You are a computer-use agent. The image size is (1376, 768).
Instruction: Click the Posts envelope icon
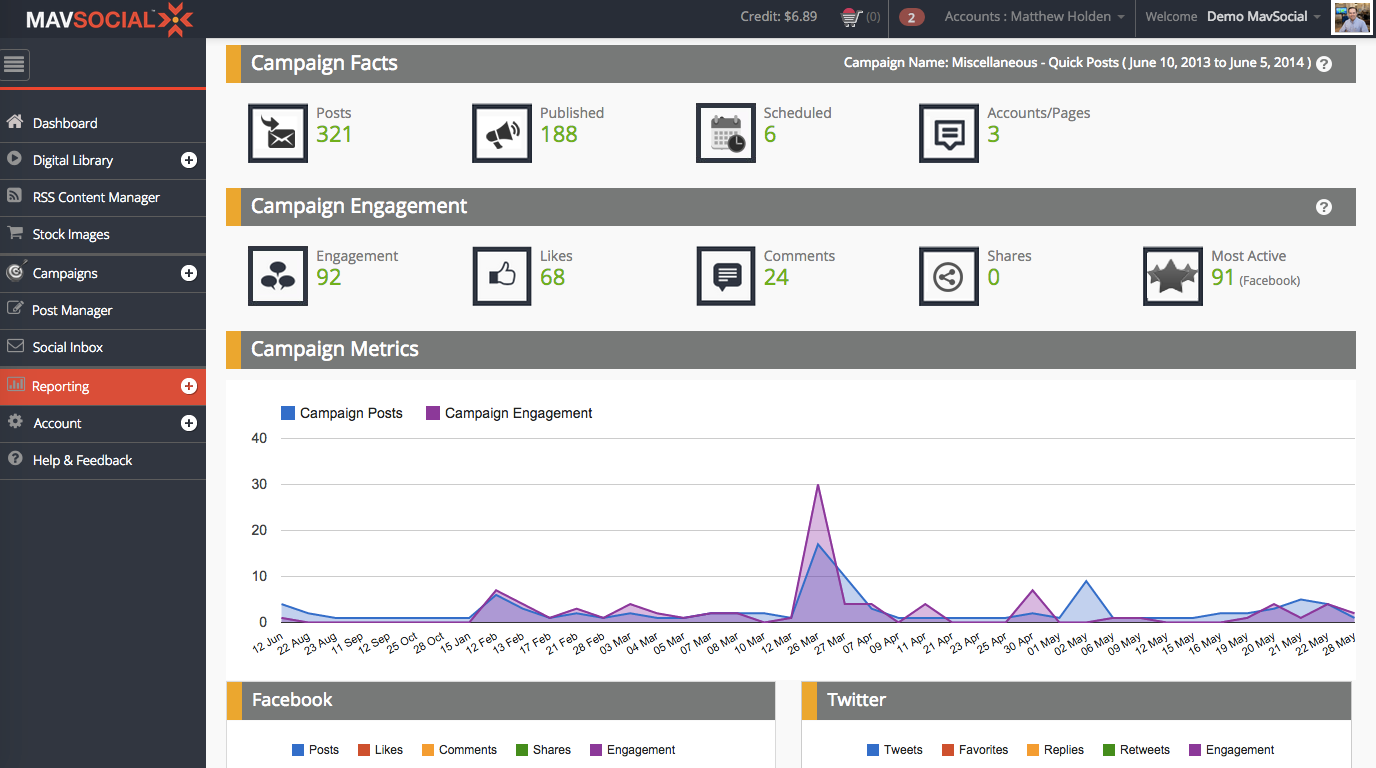(278, 133)
